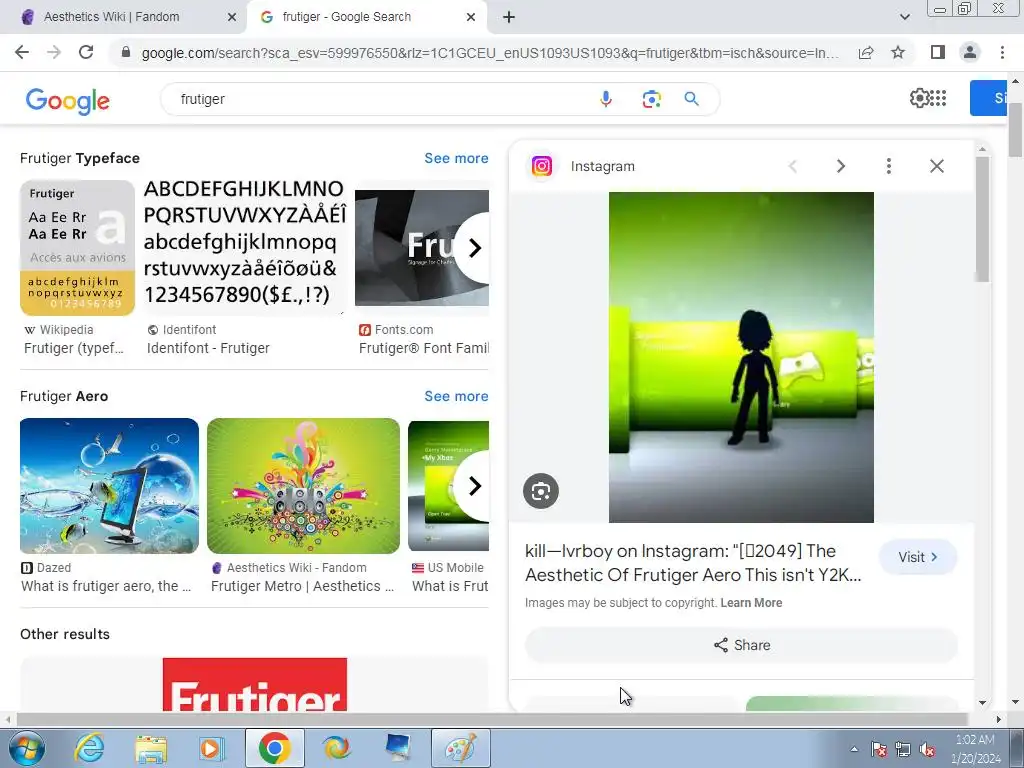Click the browser forward arrow
This screenshot has width=1024, height=768.
tap(54, 52)
